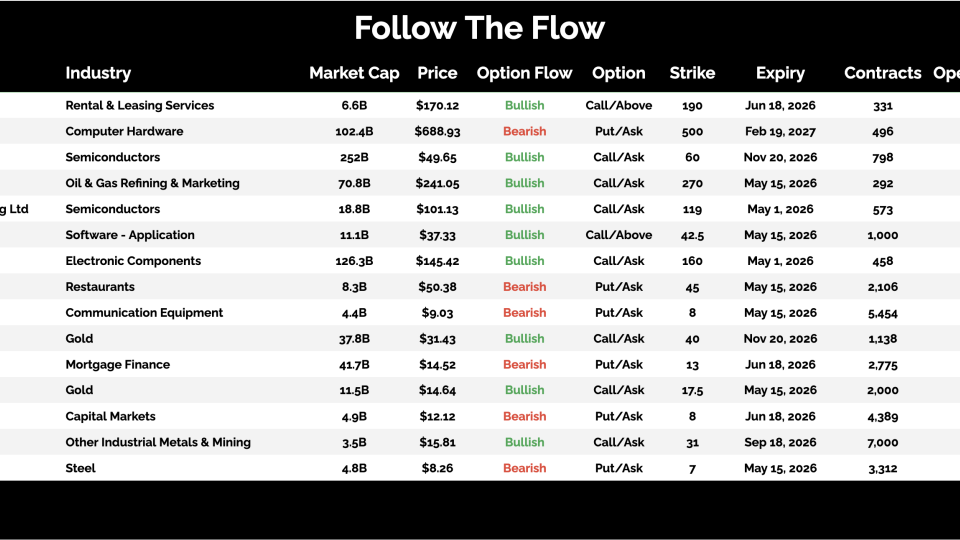Click the Feb 19, 2027 expiry cell

coord(780,131)
